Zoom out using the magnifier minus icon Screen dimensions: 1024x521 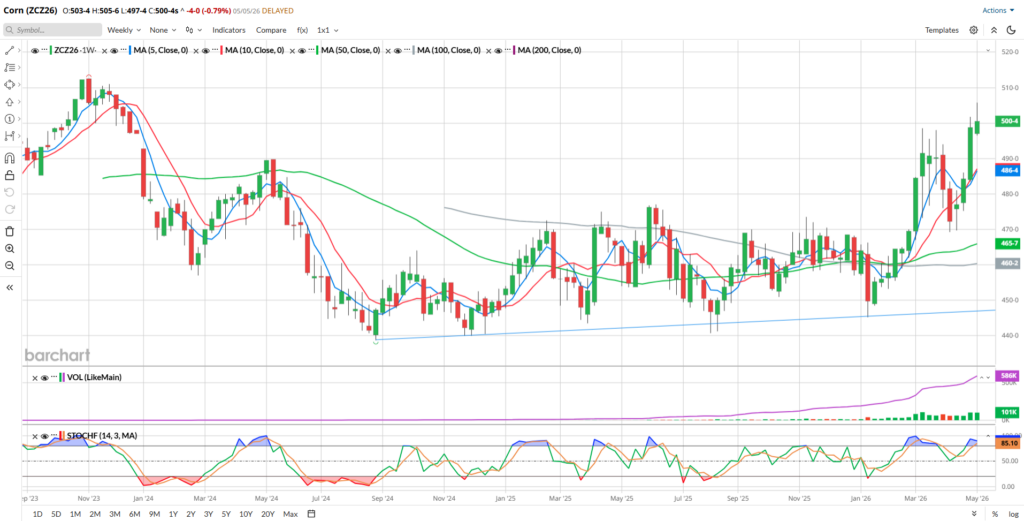point(10,266)
